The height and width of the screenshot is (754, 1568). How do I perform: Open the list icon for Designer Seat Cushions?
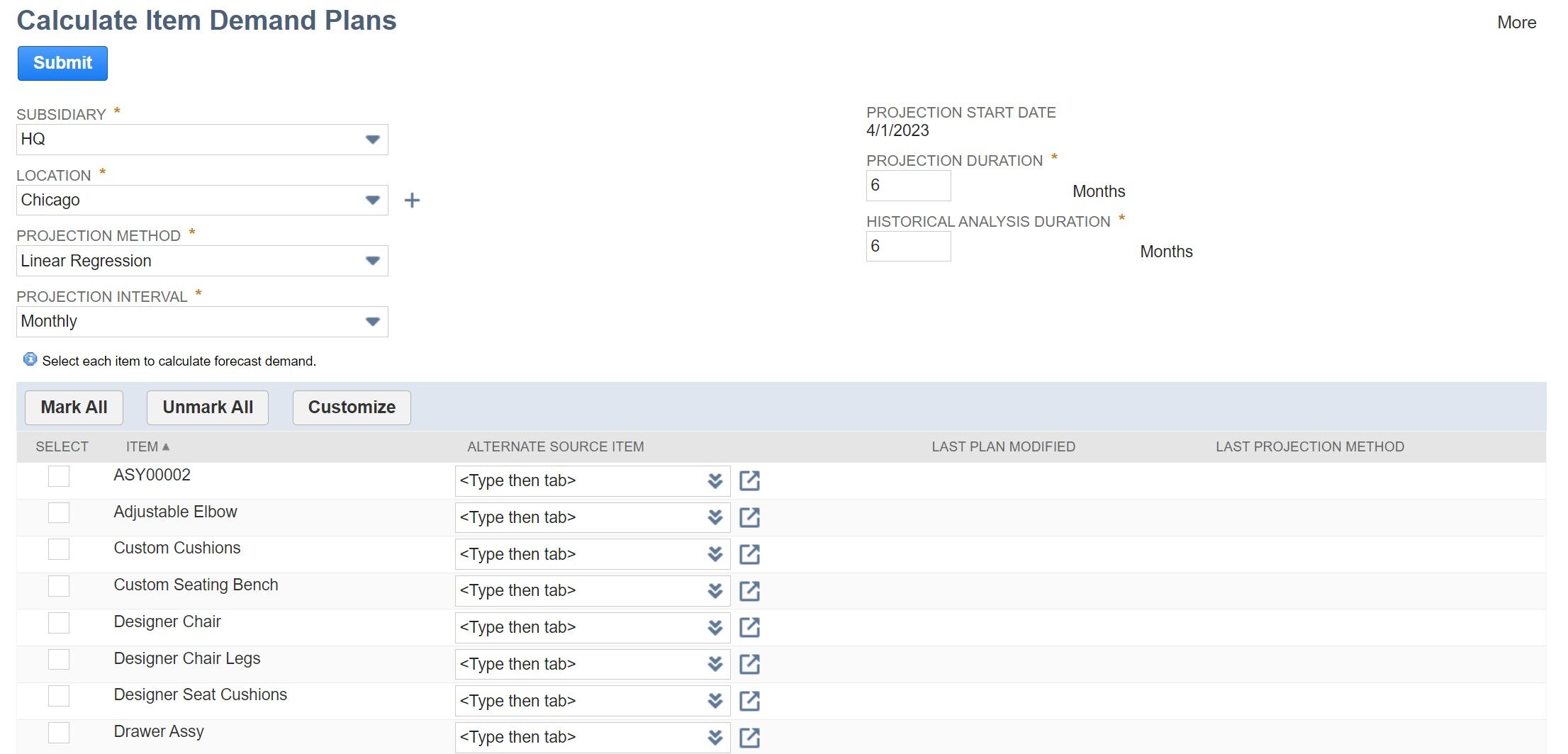click(715, 701)
